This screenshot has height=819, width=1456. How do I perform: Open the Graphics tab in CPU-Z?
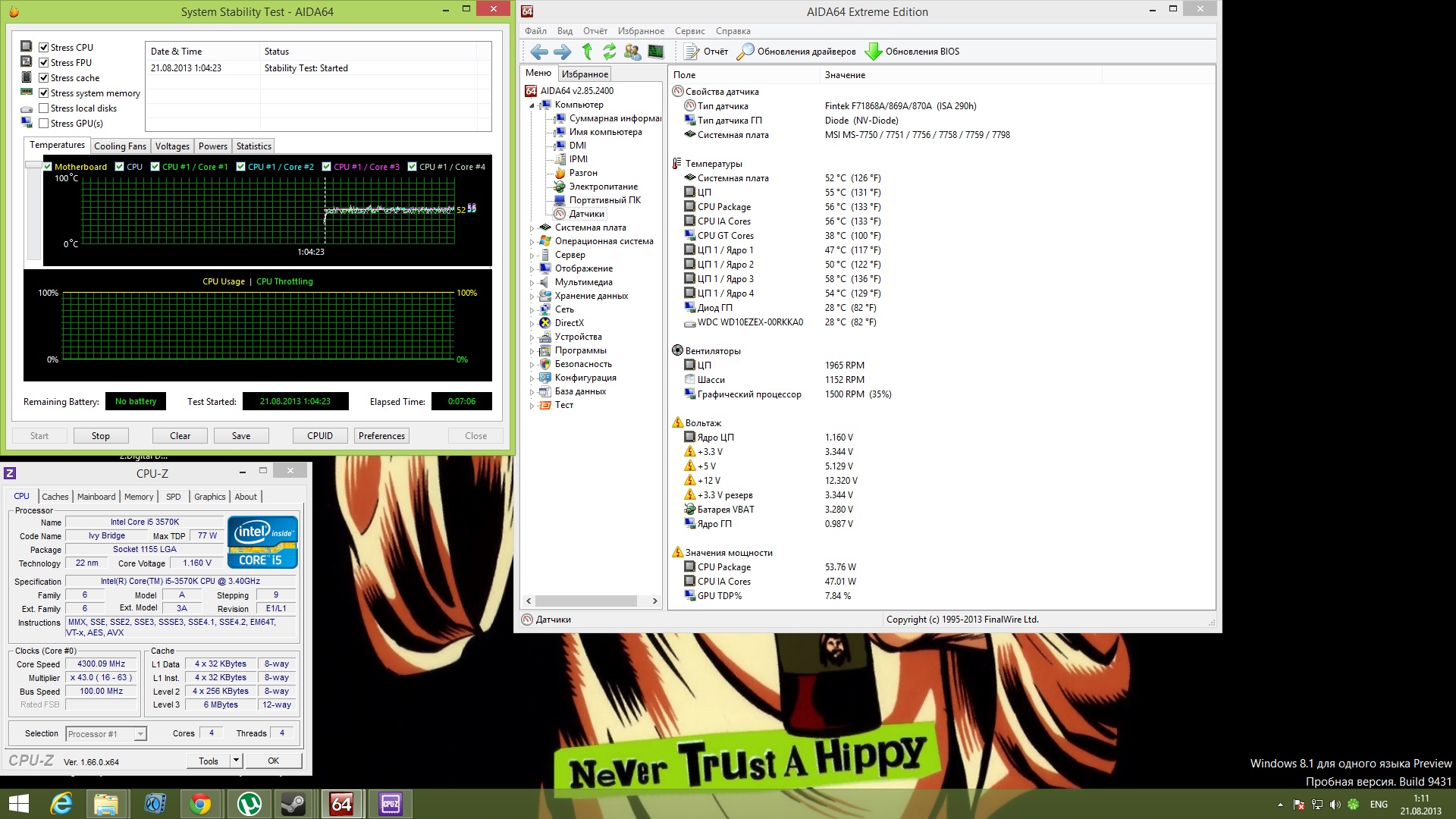click(x=210, y=497)
